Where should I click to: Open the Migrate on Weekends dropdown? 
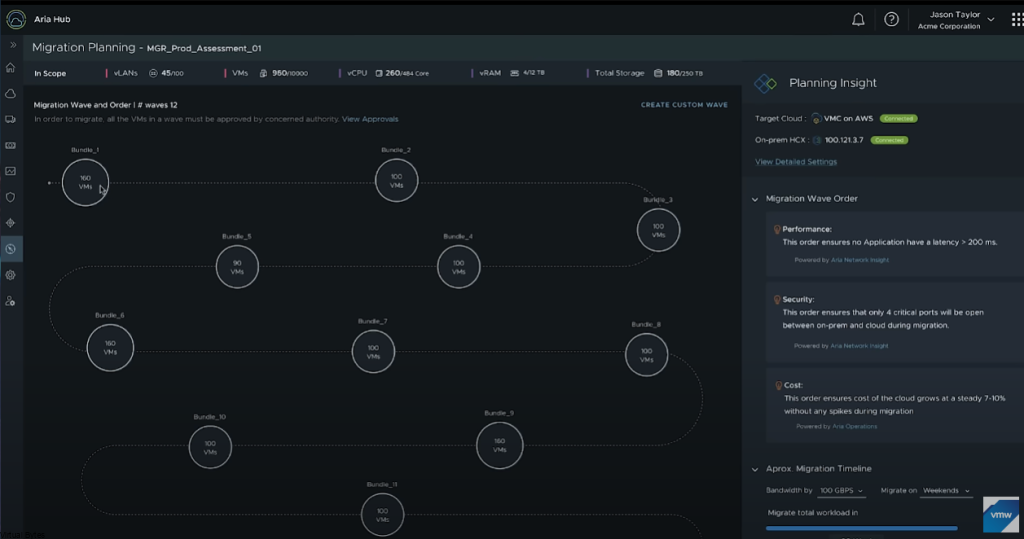click(946, 491)
